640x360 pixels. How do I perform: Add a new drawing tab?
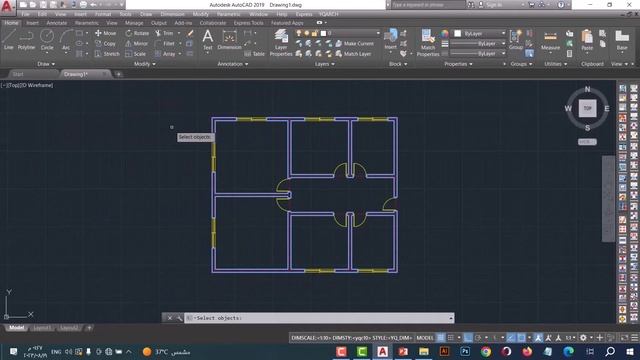[x=118, y=74]
